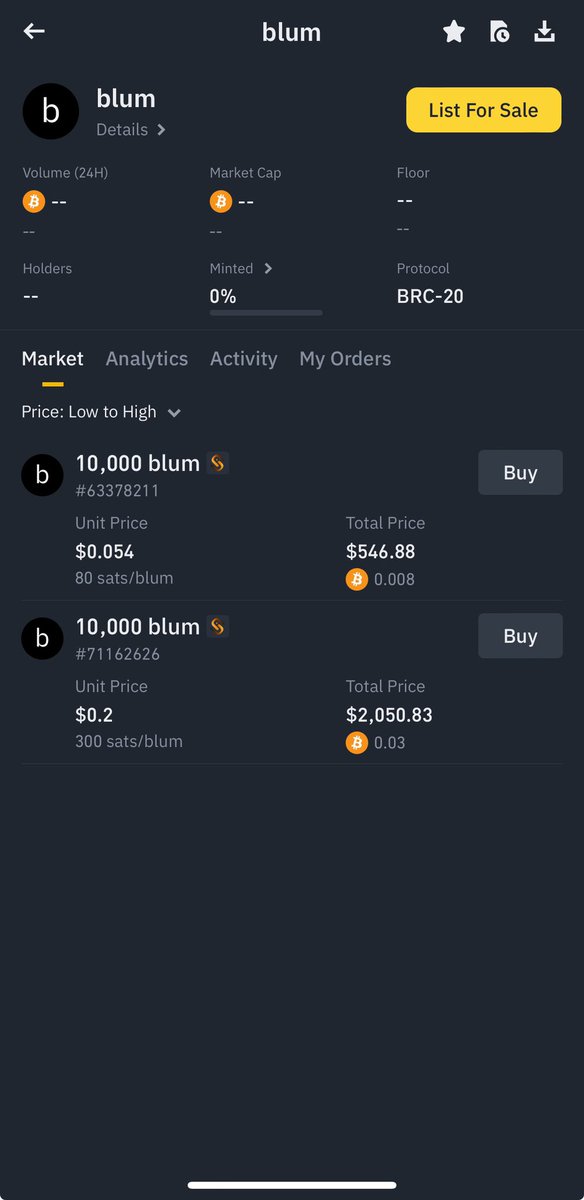Expand the Minted chevron arrow

(268, 268)
